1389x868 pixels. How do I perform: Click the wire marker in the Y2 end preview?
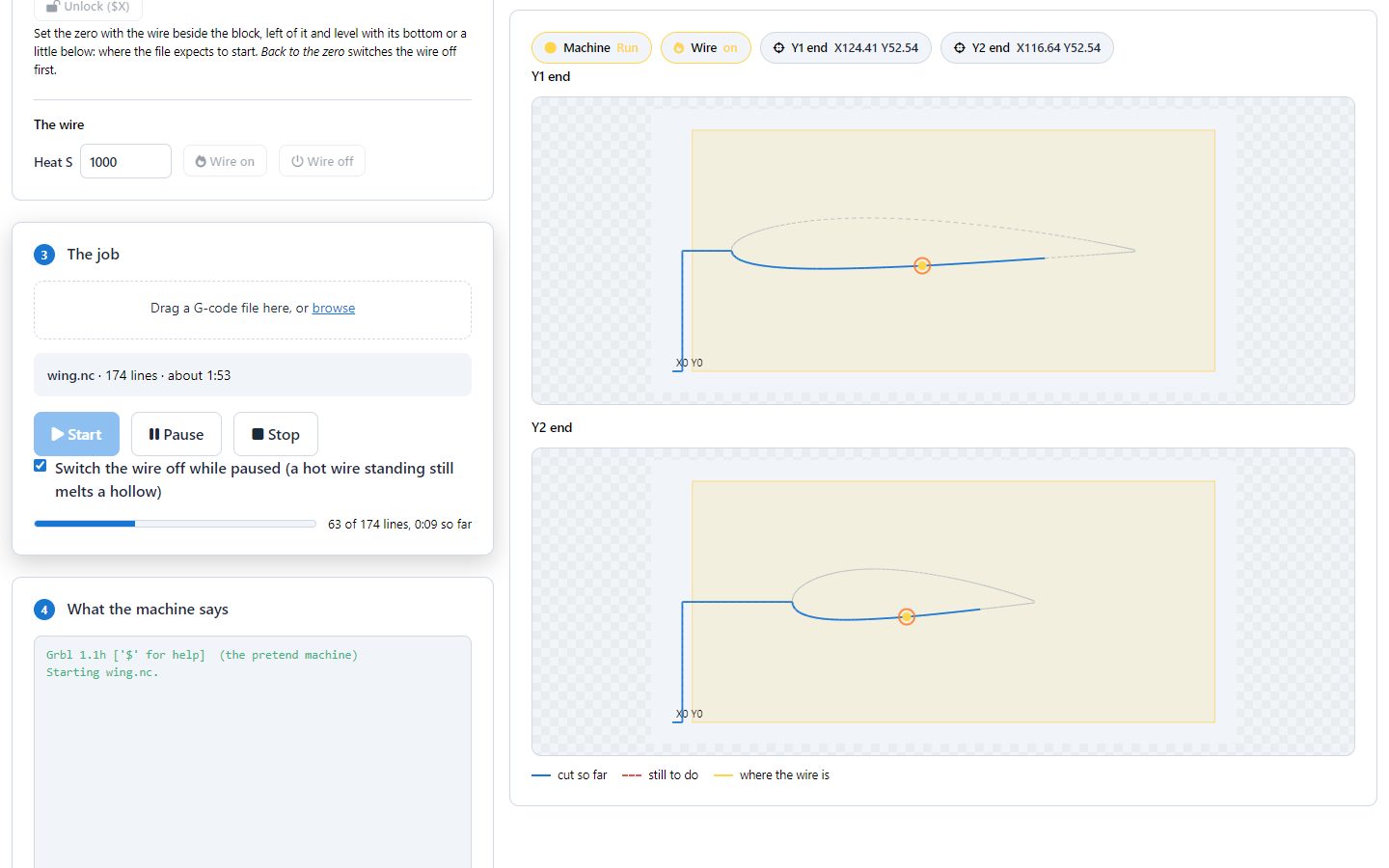coord(907,616)
